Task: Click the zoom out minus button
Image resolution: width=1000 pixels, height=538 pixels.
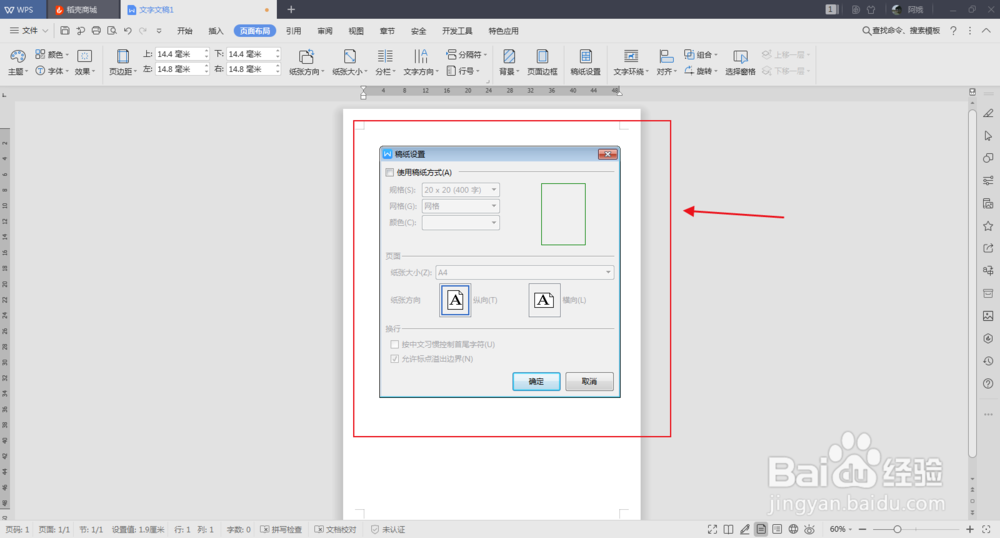Action: (862, 529)
